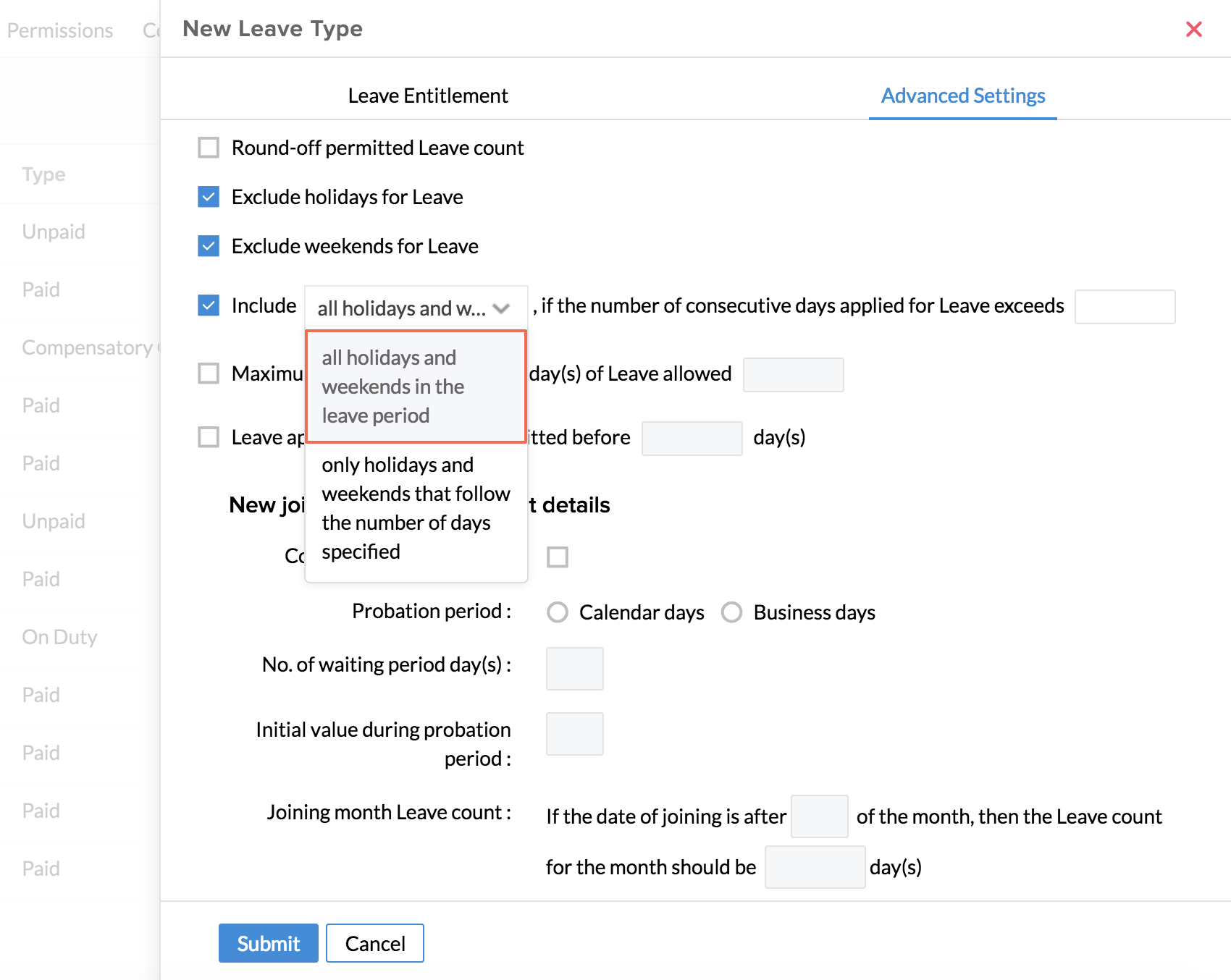Close the New Leave Type dialog
Screen dimensions: 1231x980
[x=1193, y=29]
